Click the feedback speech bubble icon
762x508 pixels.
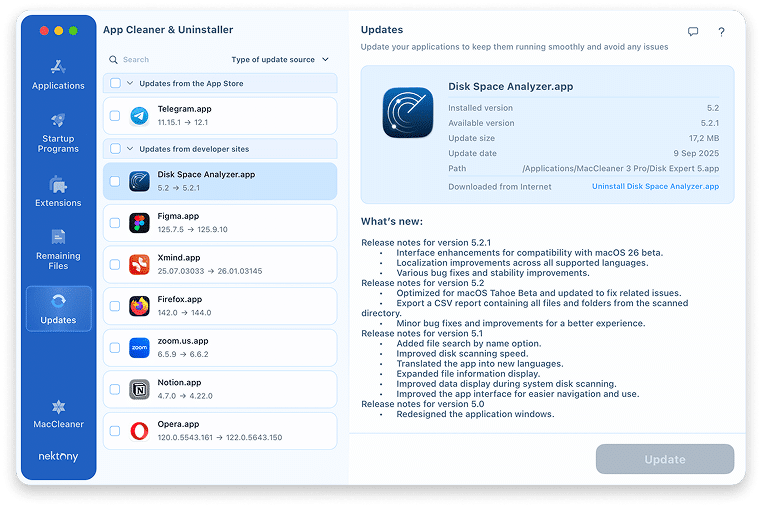693,32
